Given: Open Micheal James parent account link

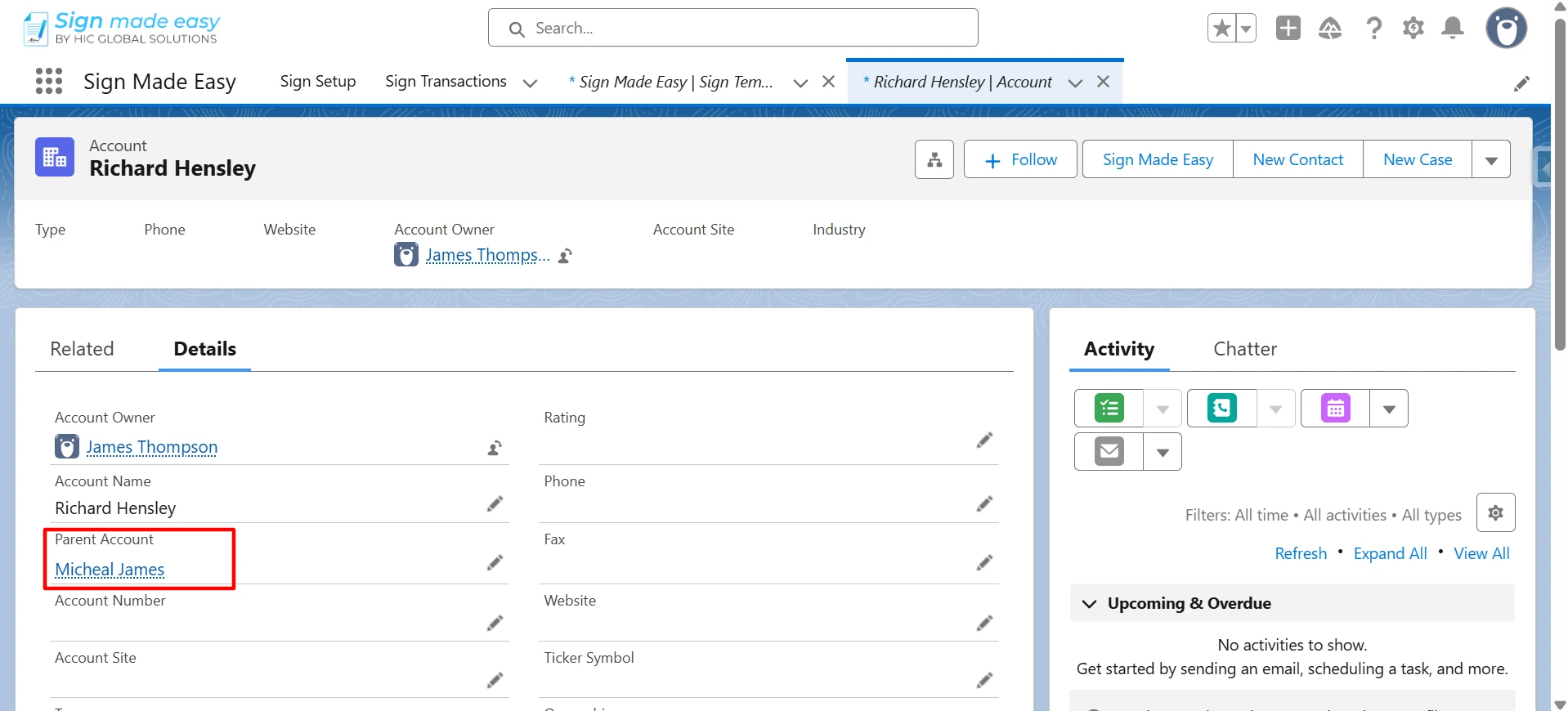Looking at the screenshot, I should pyautogui.click(x=110, y=570).
